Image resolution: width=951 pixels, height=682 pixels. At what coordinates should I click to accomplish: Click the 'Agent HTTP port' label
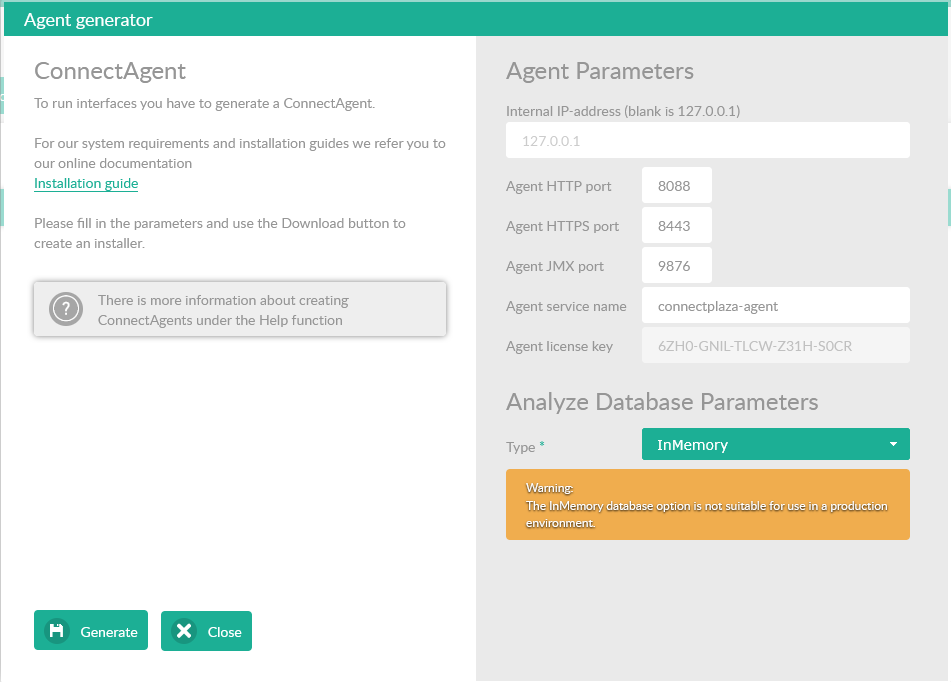pos(559,186)
